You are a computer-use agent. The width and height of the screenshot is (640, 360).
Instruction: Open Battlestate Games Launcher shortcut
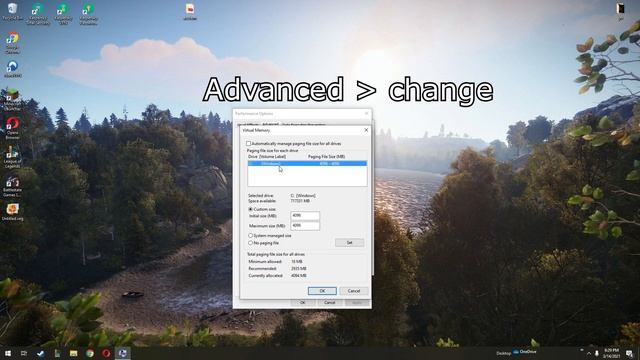tap(12, 187)
